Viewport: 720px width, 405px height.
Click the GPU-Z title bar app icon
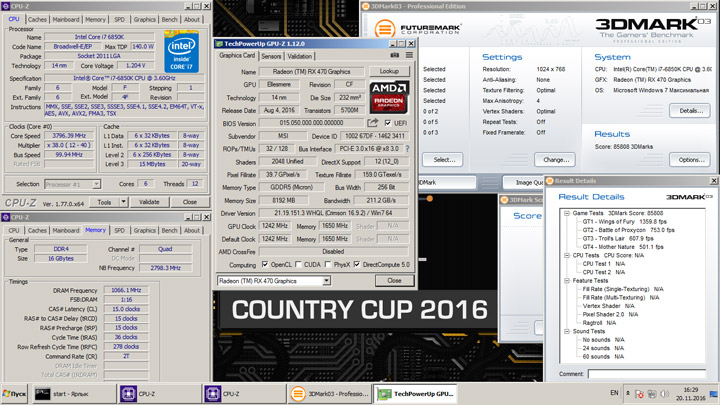coord(219,44)
